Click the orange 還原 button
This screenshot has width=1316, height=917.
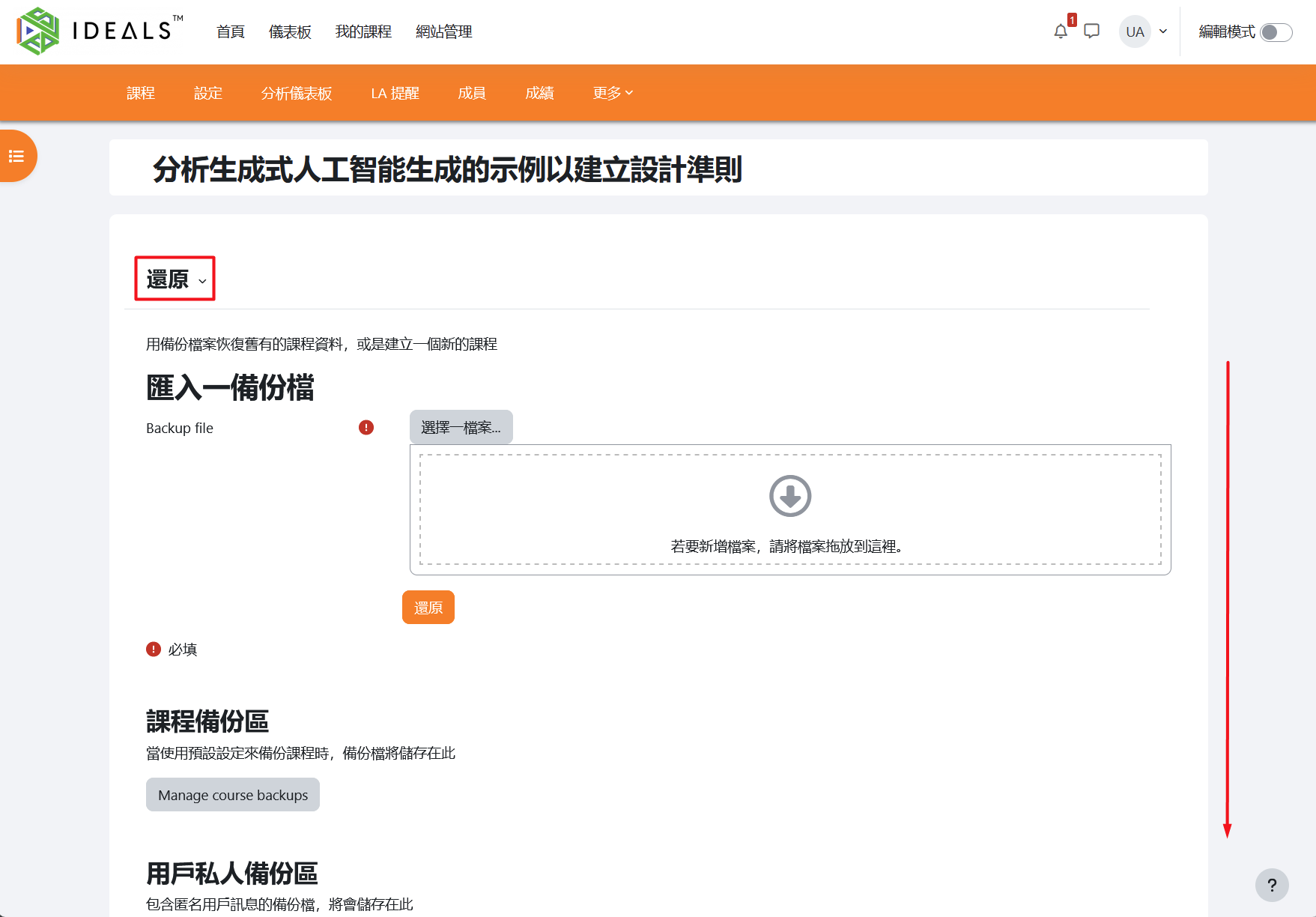428,608
